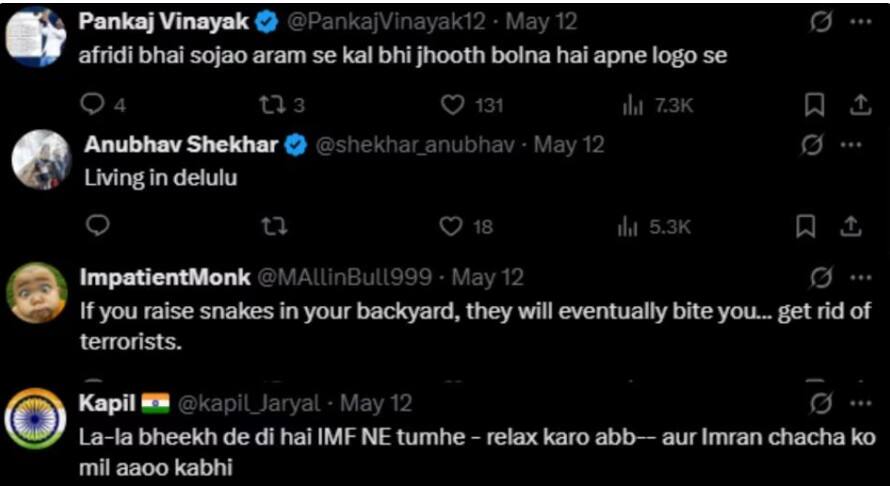Open more options on Pankaj Vinayak's tweet
The image size is (890, 486).
855,22
